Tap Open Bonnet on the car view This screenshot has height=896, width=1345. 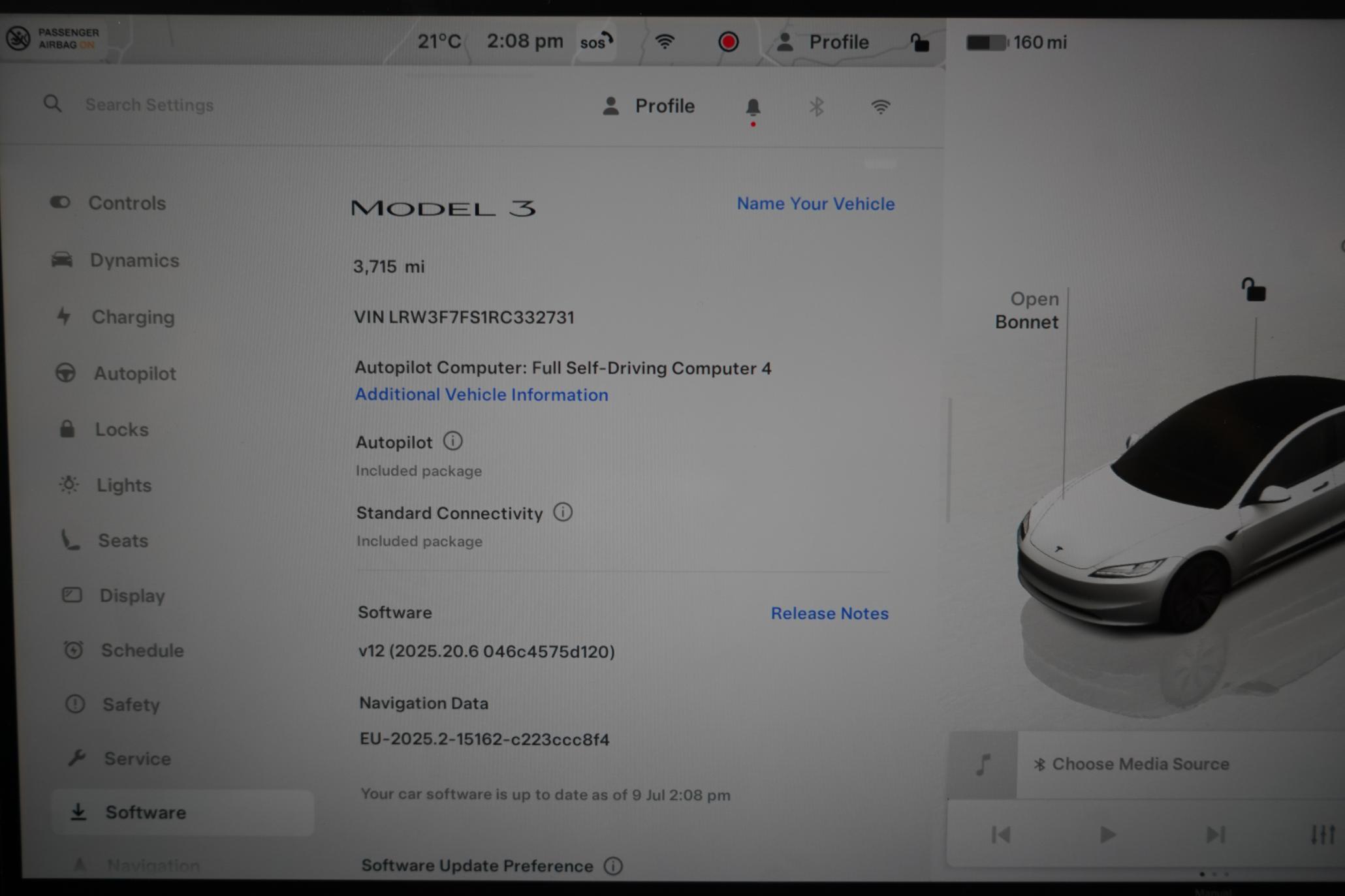1027,311
